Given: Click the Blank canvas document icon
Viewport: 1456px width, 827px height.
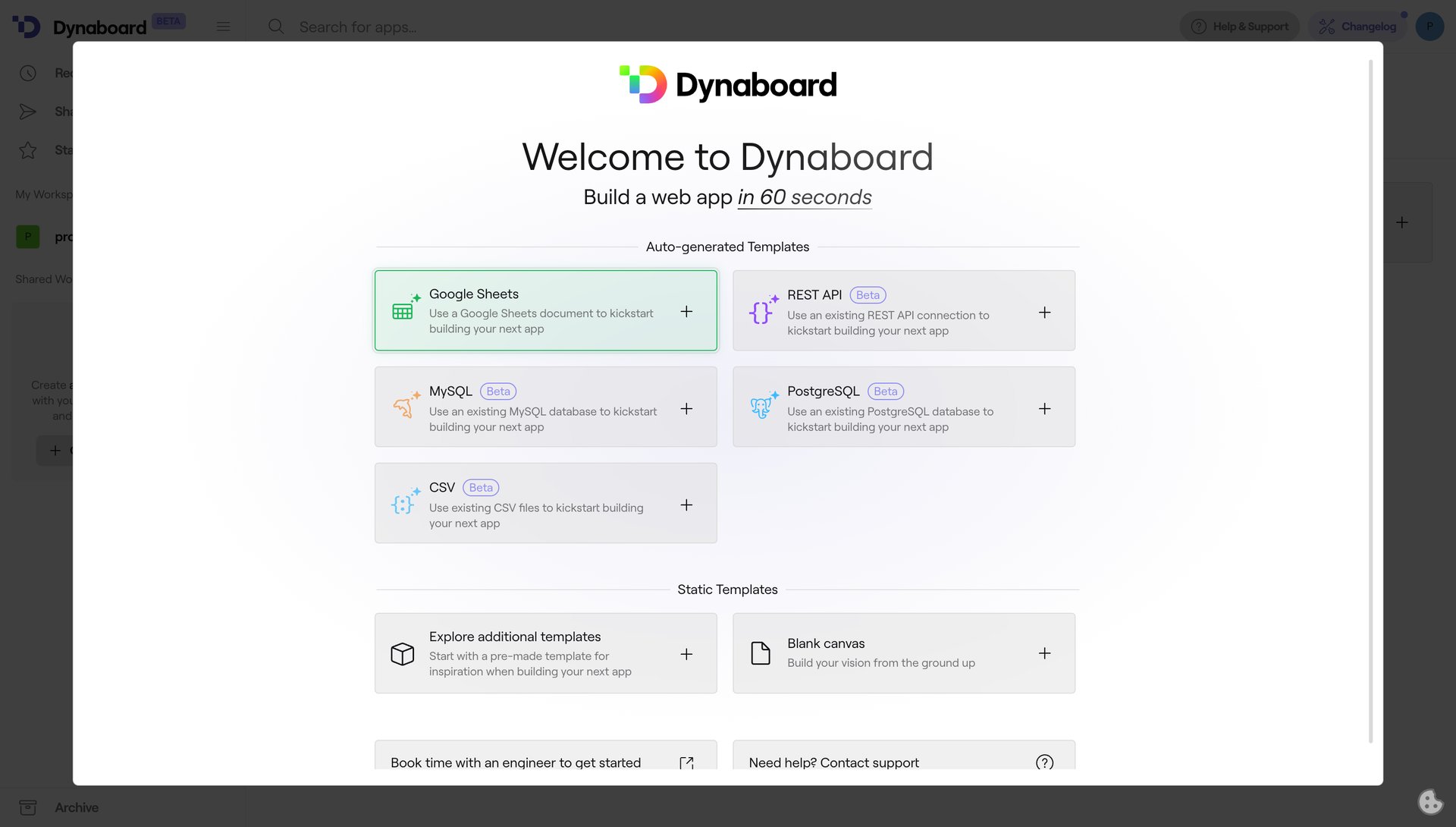Looking at the screenshot, I should 761,652.
